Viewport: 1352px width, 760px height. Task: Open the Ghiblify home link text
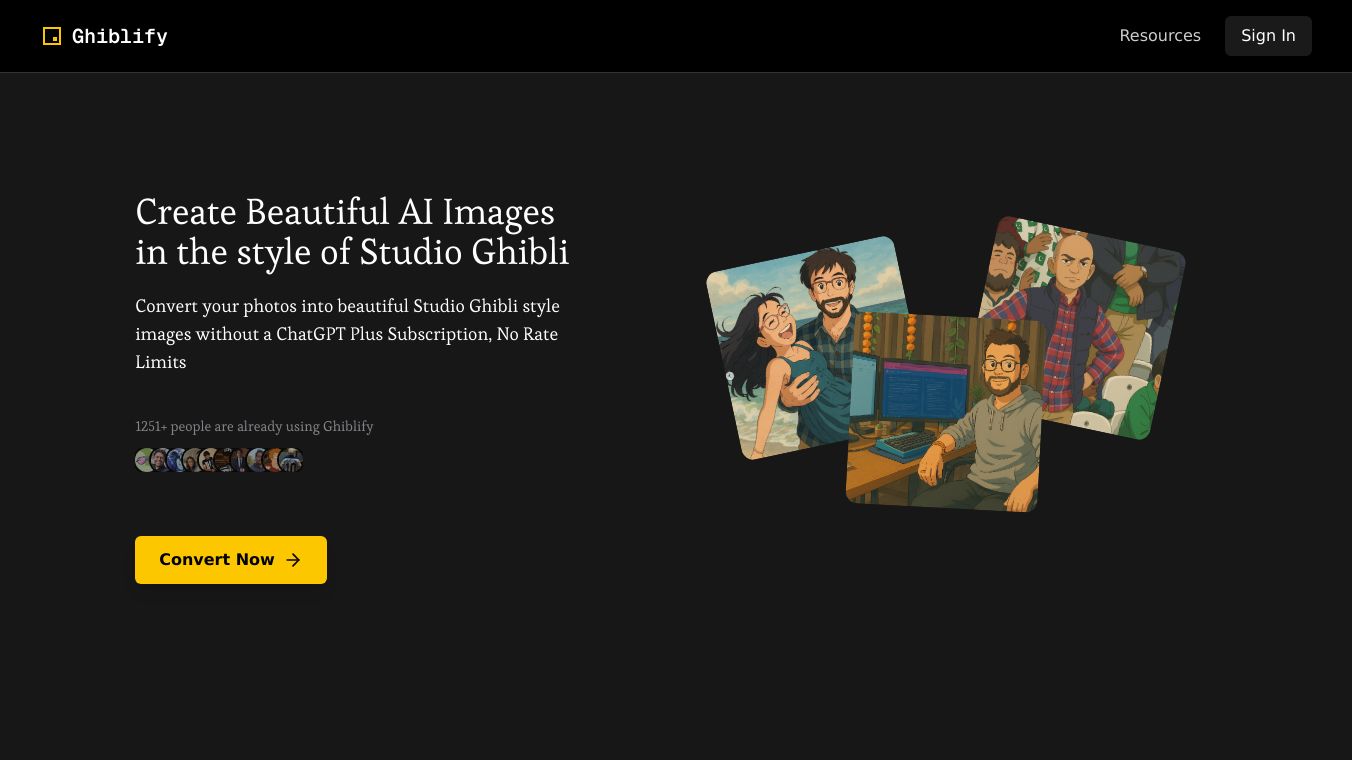tap(120, 36)
